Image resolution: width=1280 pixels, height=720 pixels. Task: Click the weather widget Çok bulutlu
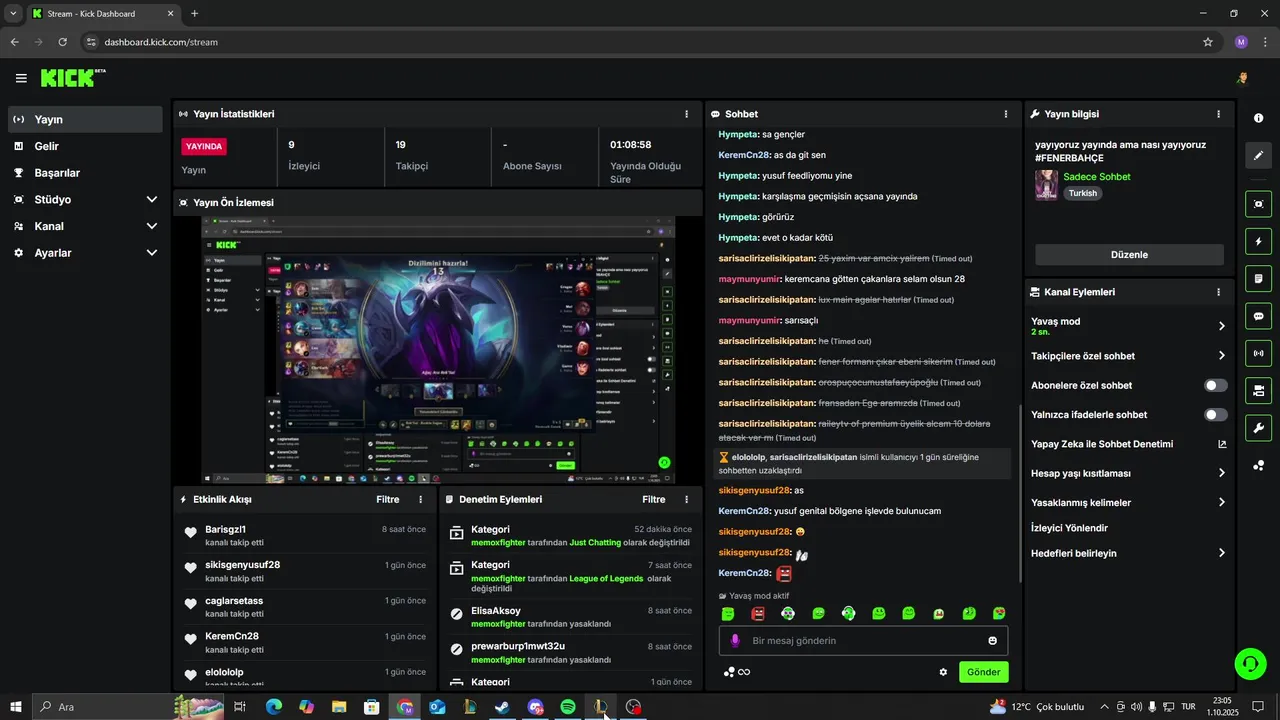1037,707
